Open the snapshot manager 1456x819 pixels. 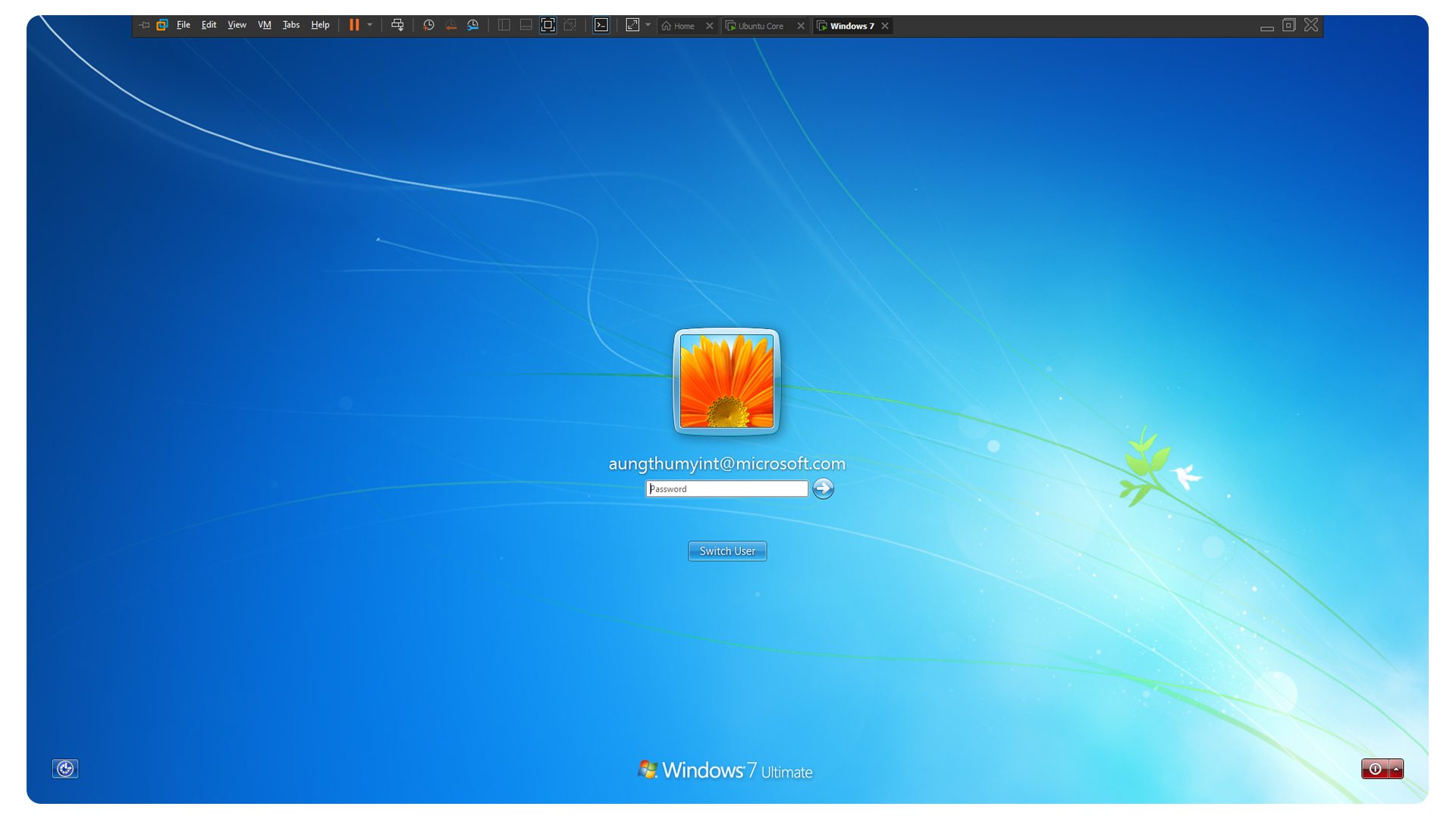[x=473, y=25]
